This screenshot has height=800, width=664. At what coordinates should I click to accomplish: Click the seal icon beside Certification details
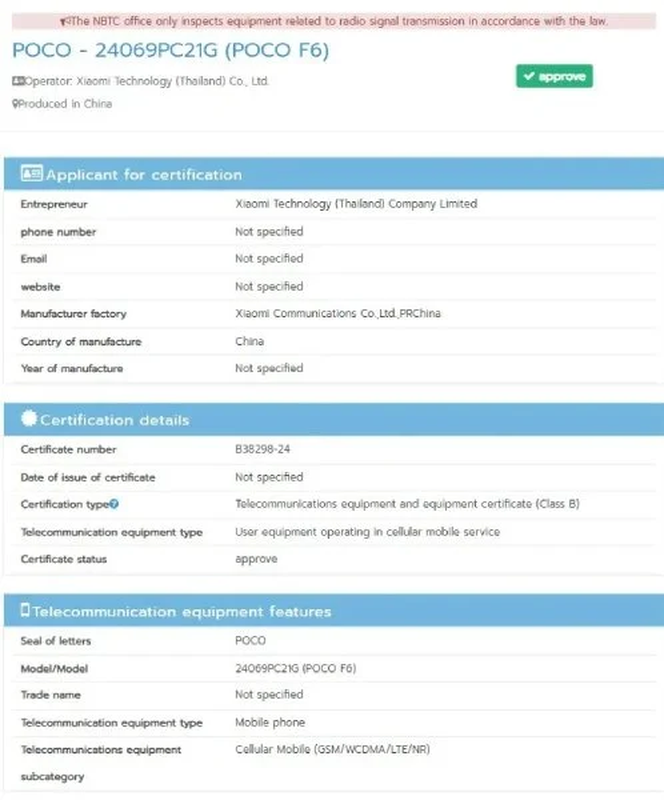click(x=29, y=419)
